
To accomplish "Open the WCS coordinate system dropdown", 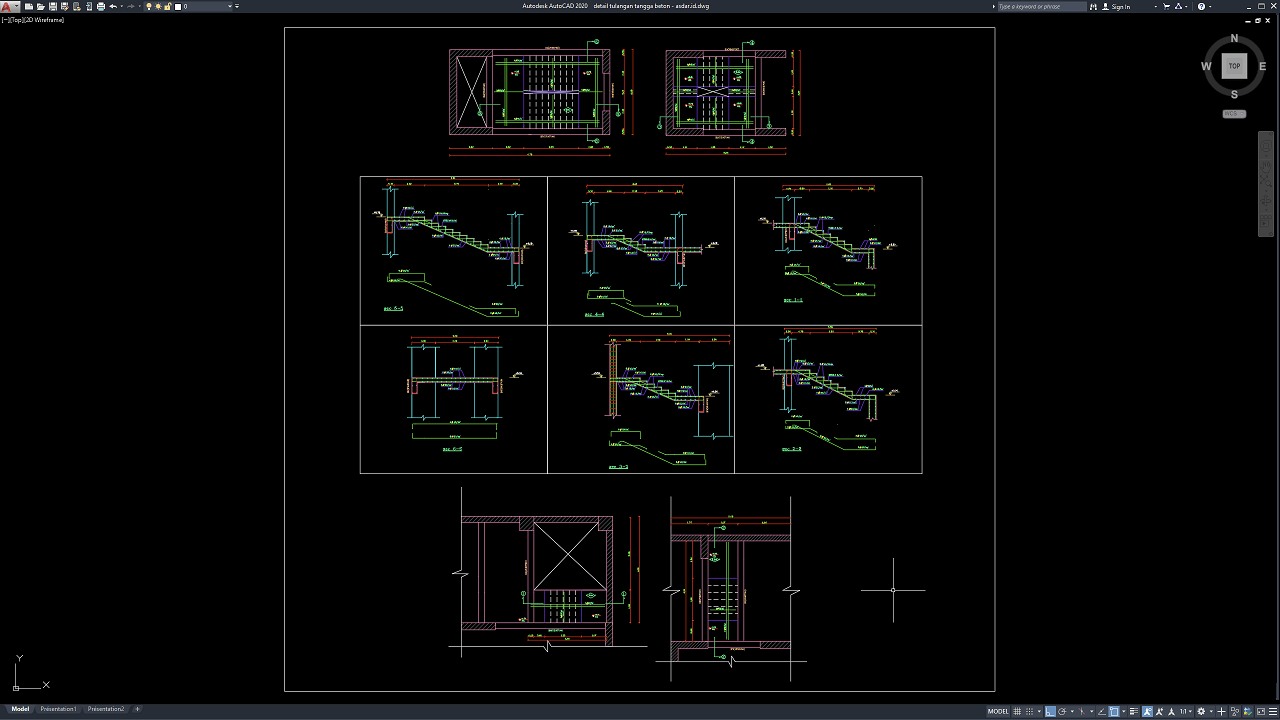I will pos(1234,114).
